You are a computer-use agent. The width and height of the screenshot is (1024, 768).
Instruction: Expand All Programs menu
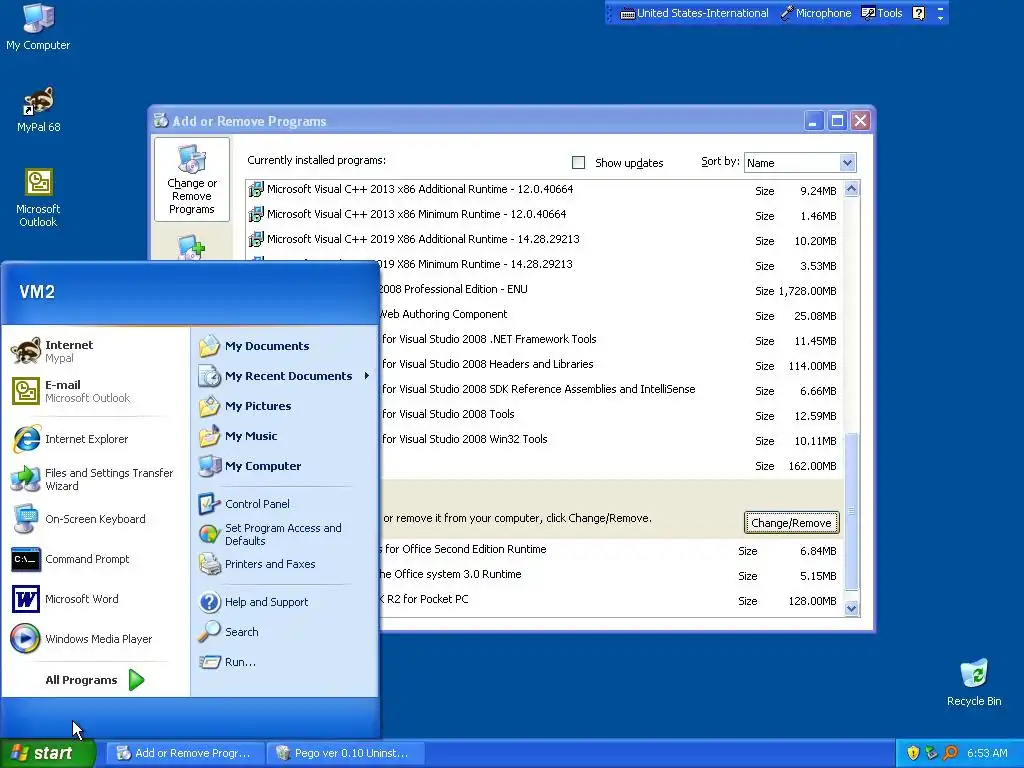click(95, 680)
